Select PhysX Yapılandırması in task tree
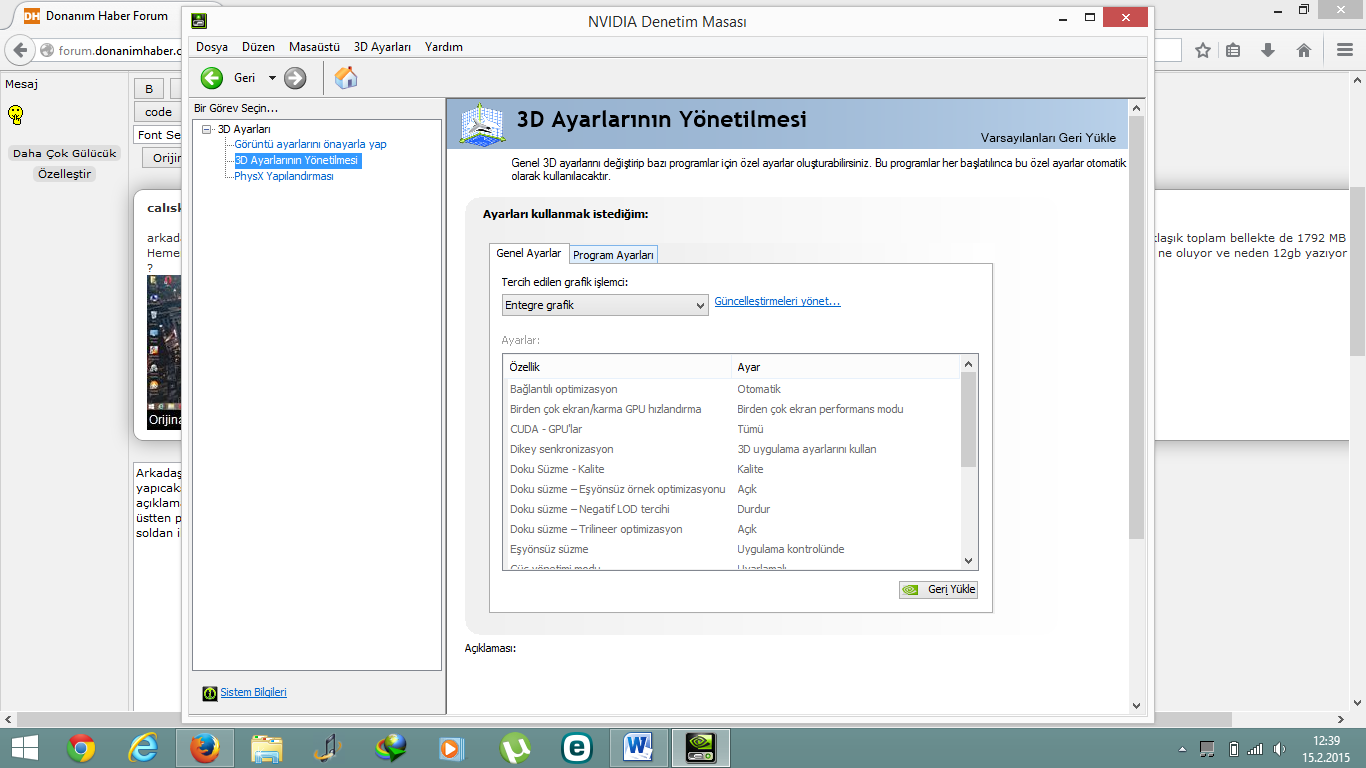Image resolution: width=1366 pixels, height=768 pixels. click(284, 176)
